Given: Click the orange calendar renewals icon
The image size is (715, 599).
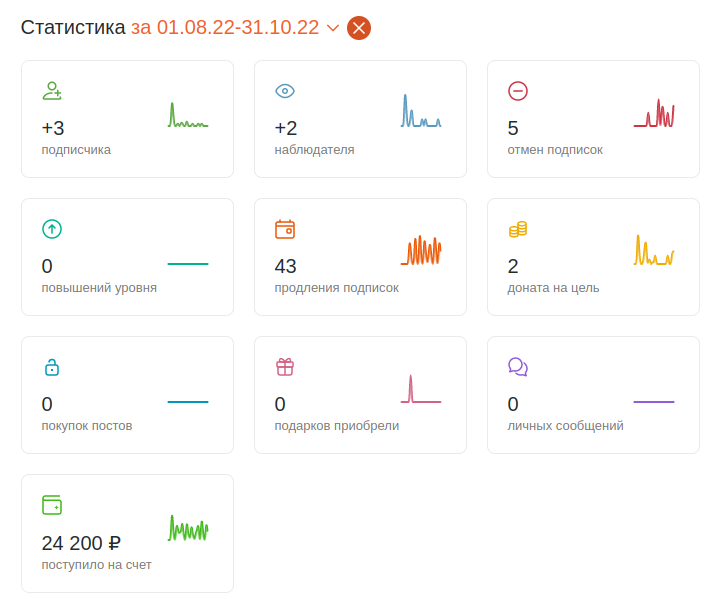Looking at the screenshot, I should [285, 229].
